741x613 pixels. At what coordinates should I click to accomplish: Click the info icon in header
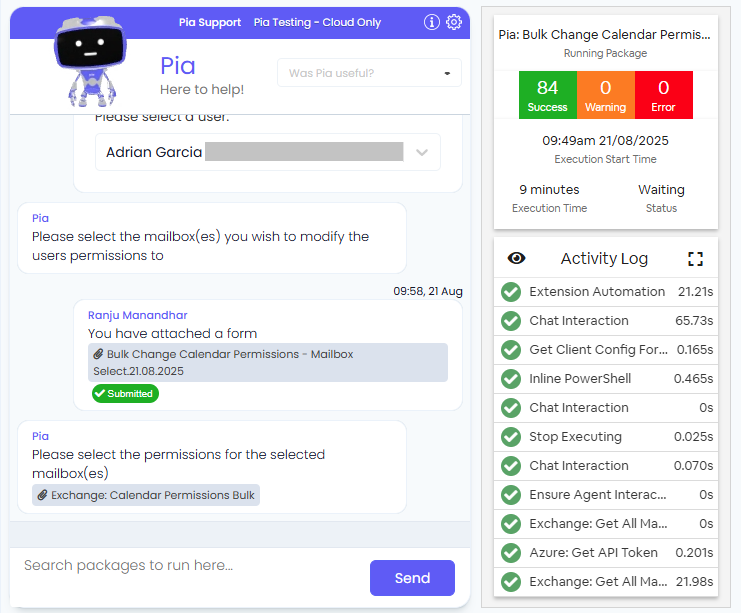[432, 22]
